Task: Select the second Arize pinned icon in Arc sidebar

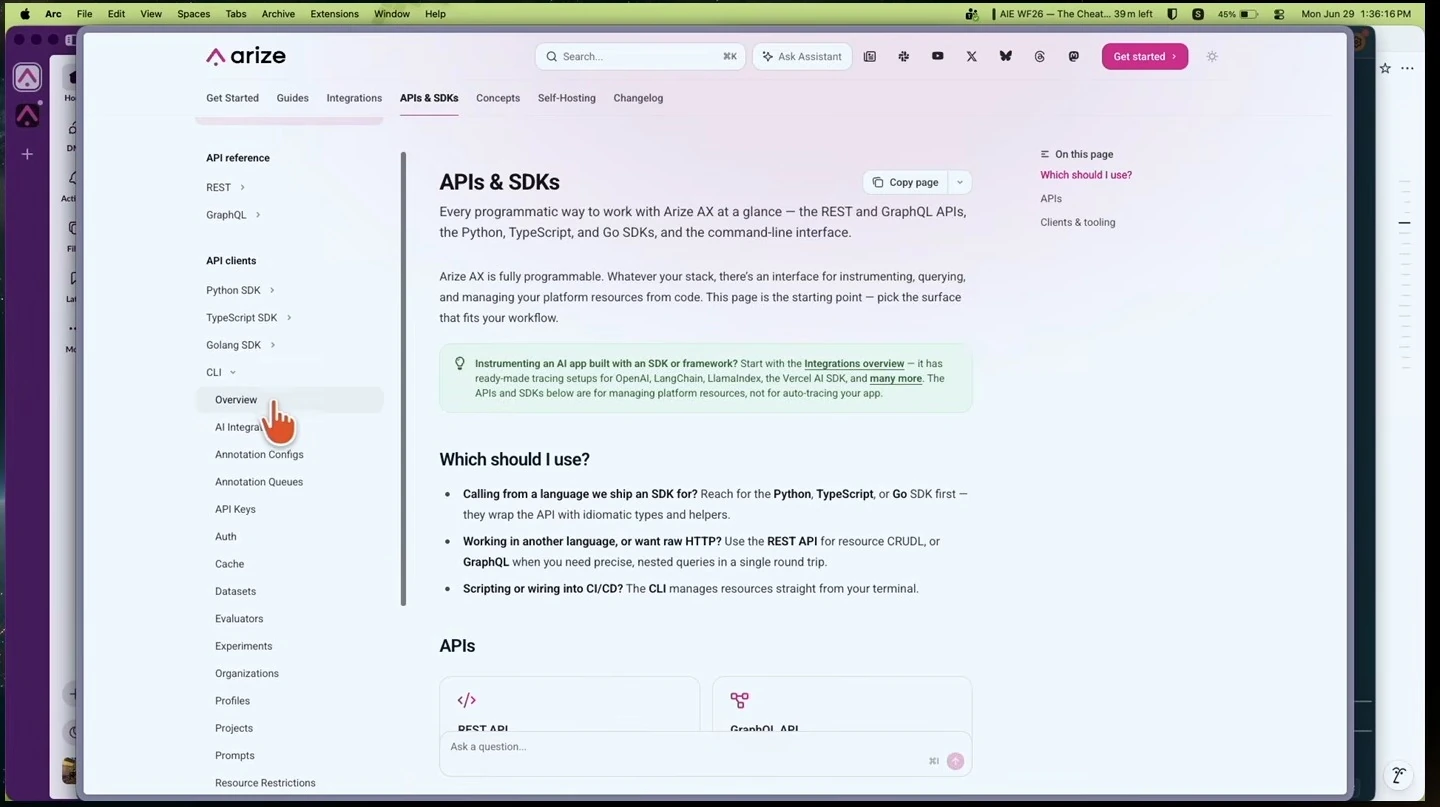Action: pyautogui.click(x=27, y=115)
